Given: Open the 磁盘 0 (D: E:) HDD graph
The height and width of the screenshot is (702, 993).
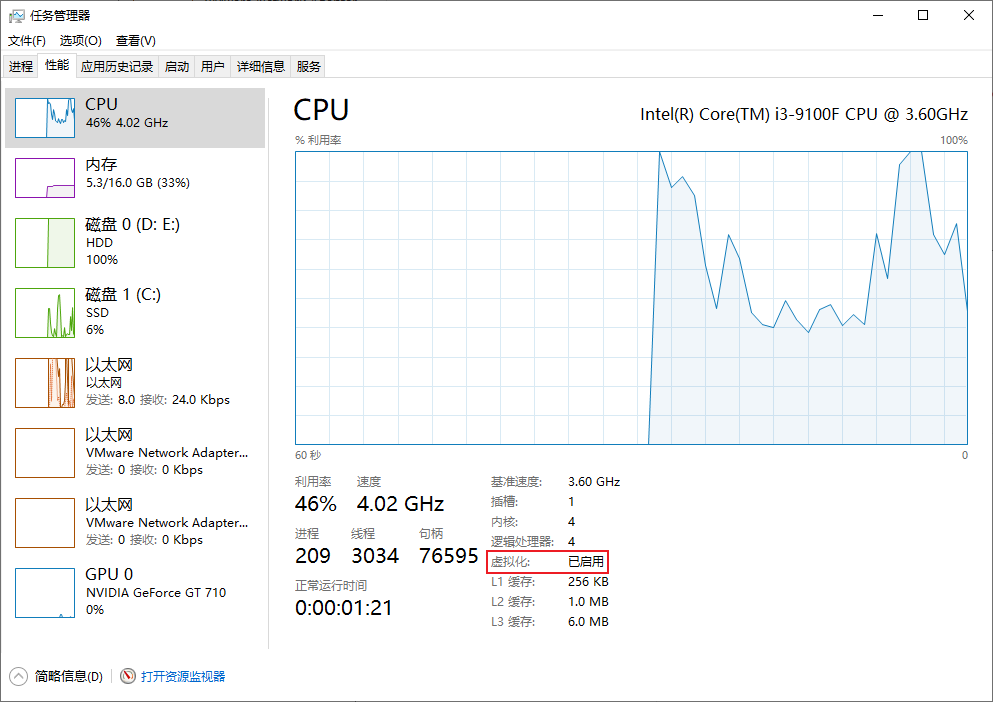Looking at the screenshot, I should pos(45,243).
